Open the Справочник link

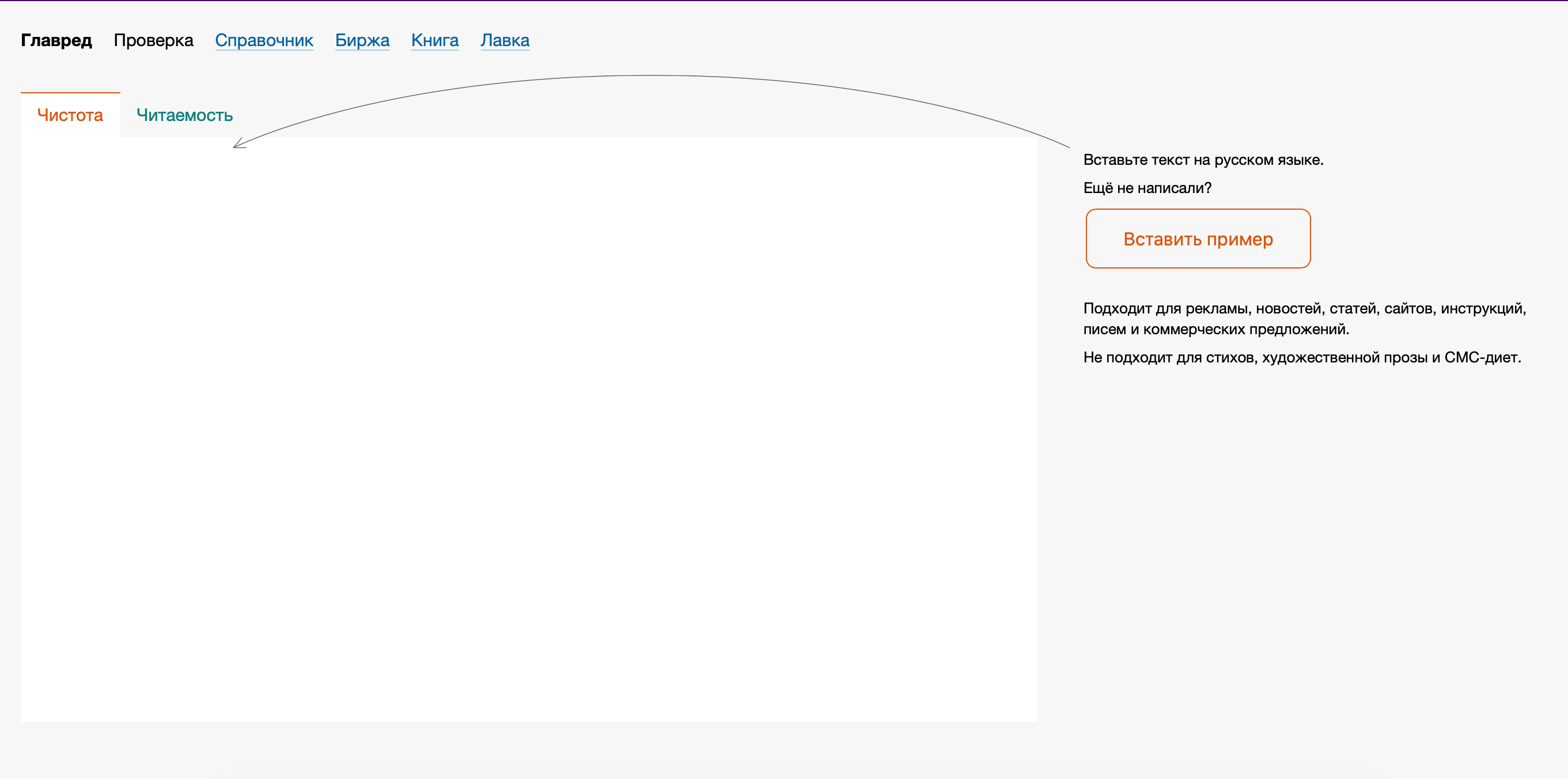point(264,40)
